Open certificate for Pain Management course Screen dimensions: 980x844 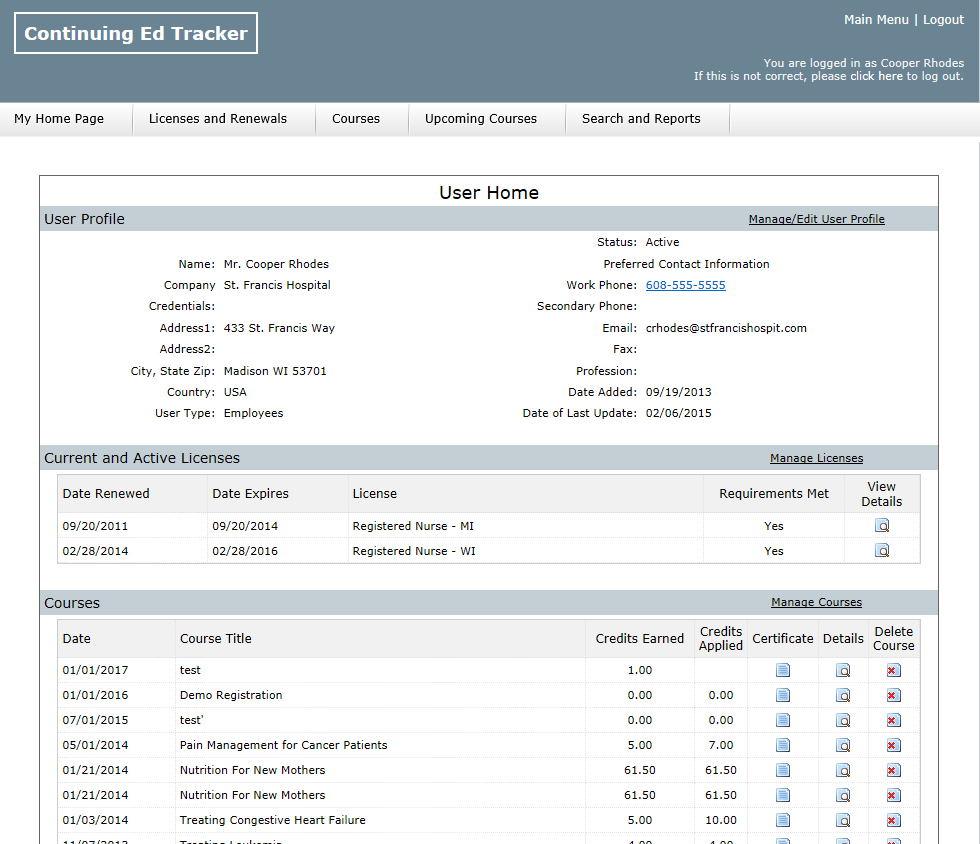coord(783,745)
